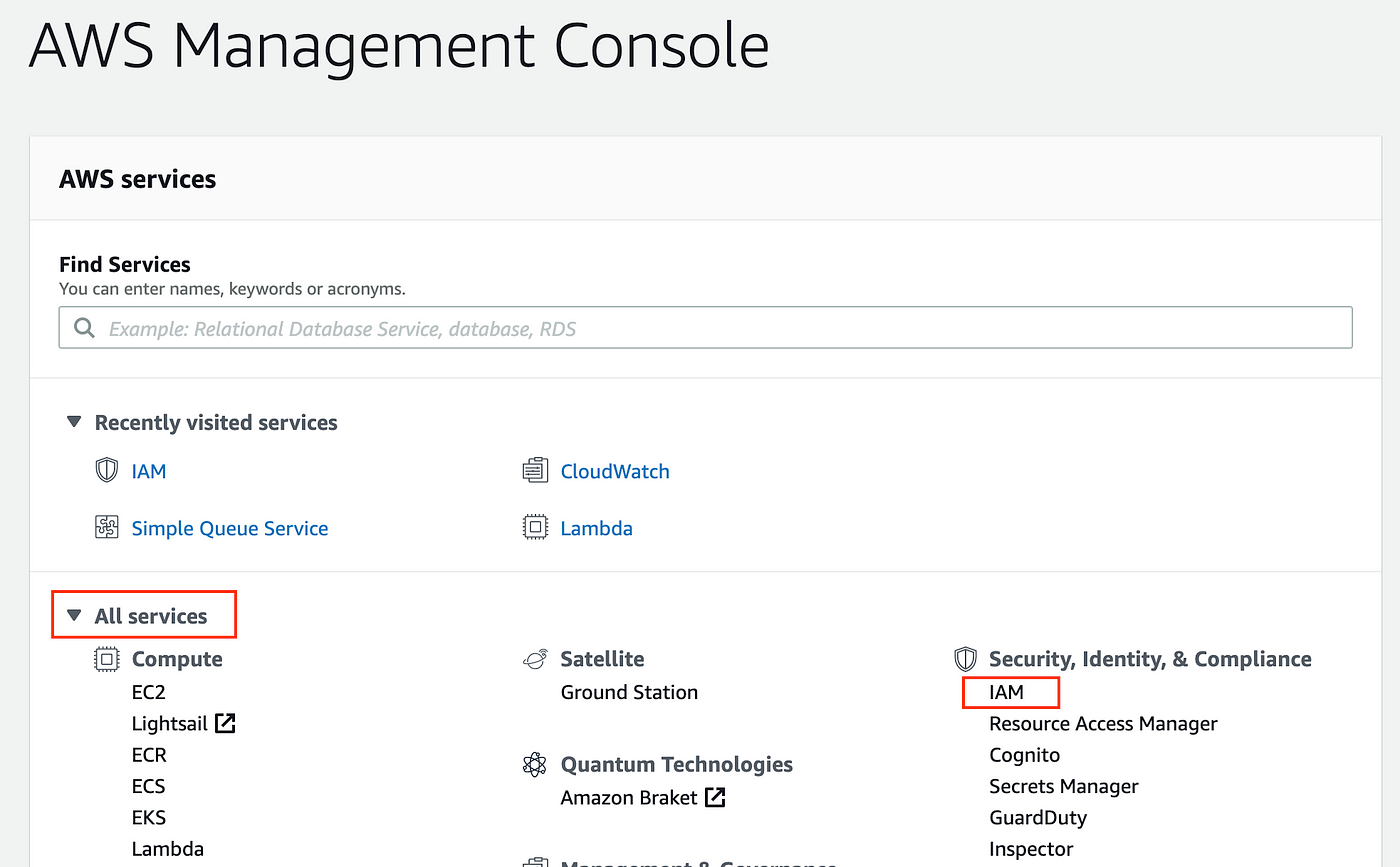Open Simple Queue Service link
The image size is (1400, 867).
point(230,528)
